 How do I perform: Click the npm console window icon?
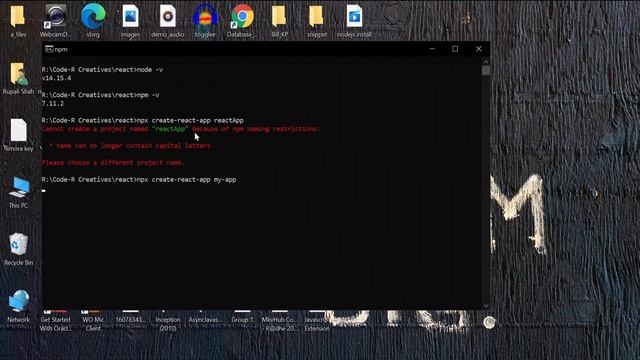(x=49, y=49)
